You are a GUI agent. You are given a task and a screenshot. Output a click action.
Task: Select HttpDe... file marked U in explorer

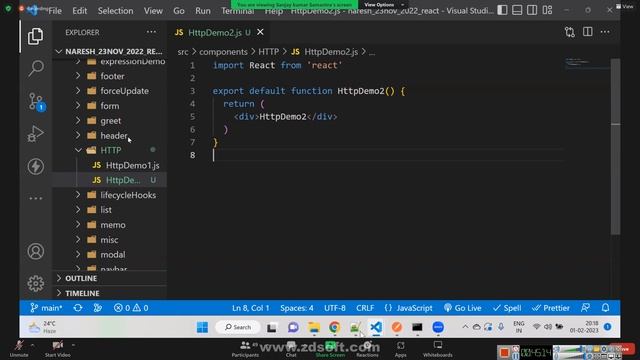tap(109, 180)
